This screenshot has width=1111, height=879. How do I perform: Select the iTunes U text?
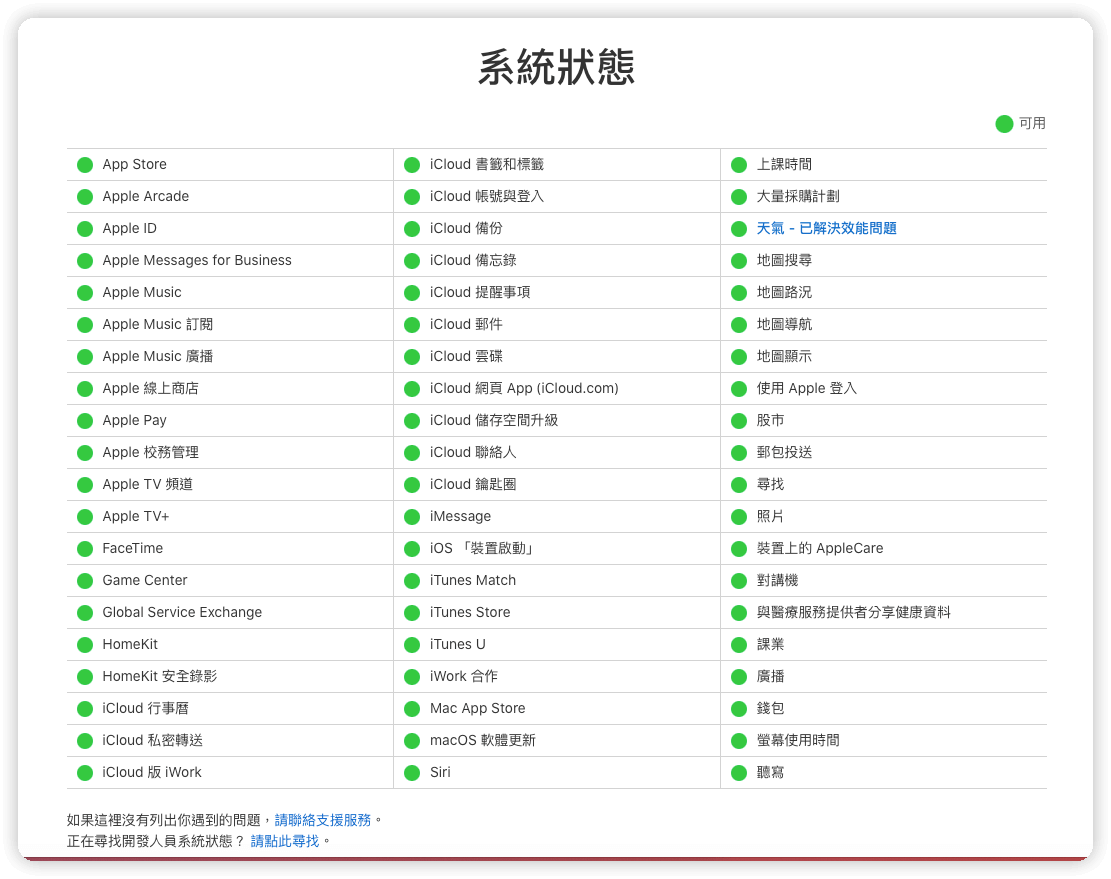point(457,645)
